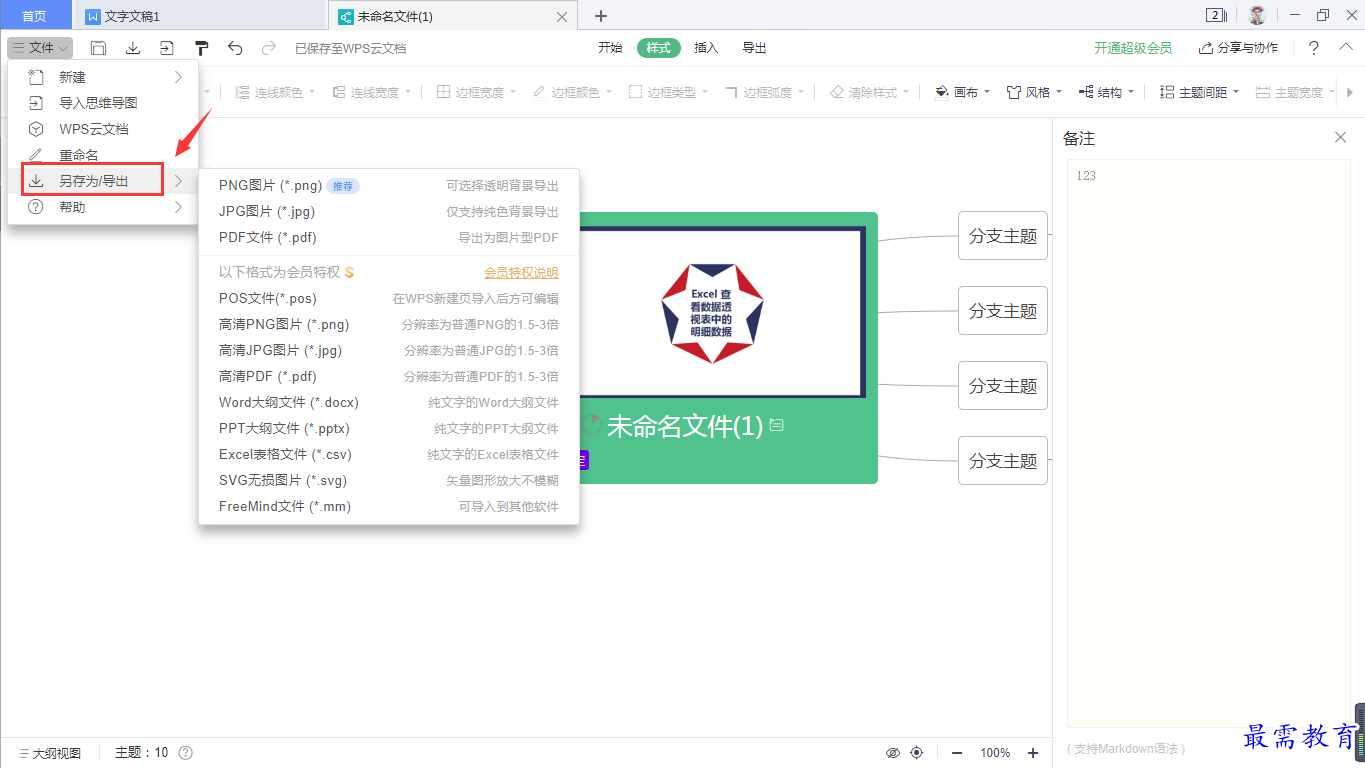Switch to the 文字文稿1 tab
Image resolution: width=1365 pixels, height=768 pixels.
[202, 16]
